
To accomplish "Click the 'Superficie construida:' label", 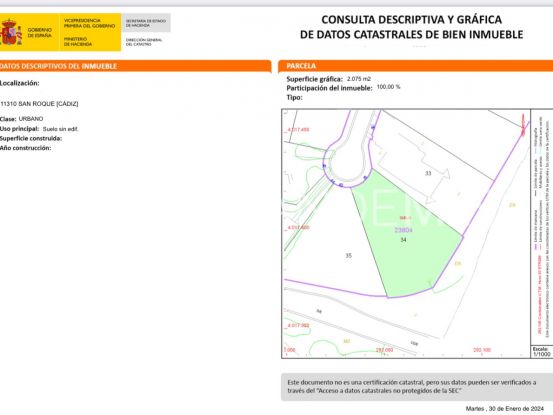I will pos(31,138).
